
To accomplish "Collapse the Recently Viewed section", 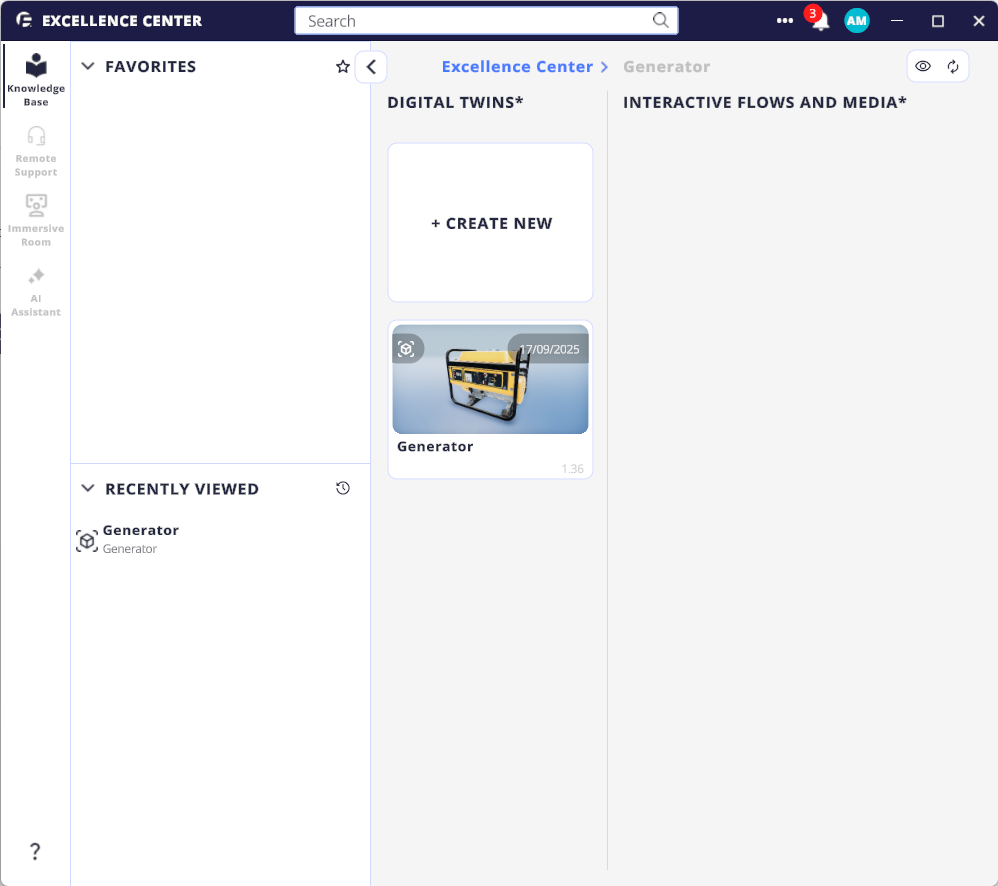I will point(88,489).
